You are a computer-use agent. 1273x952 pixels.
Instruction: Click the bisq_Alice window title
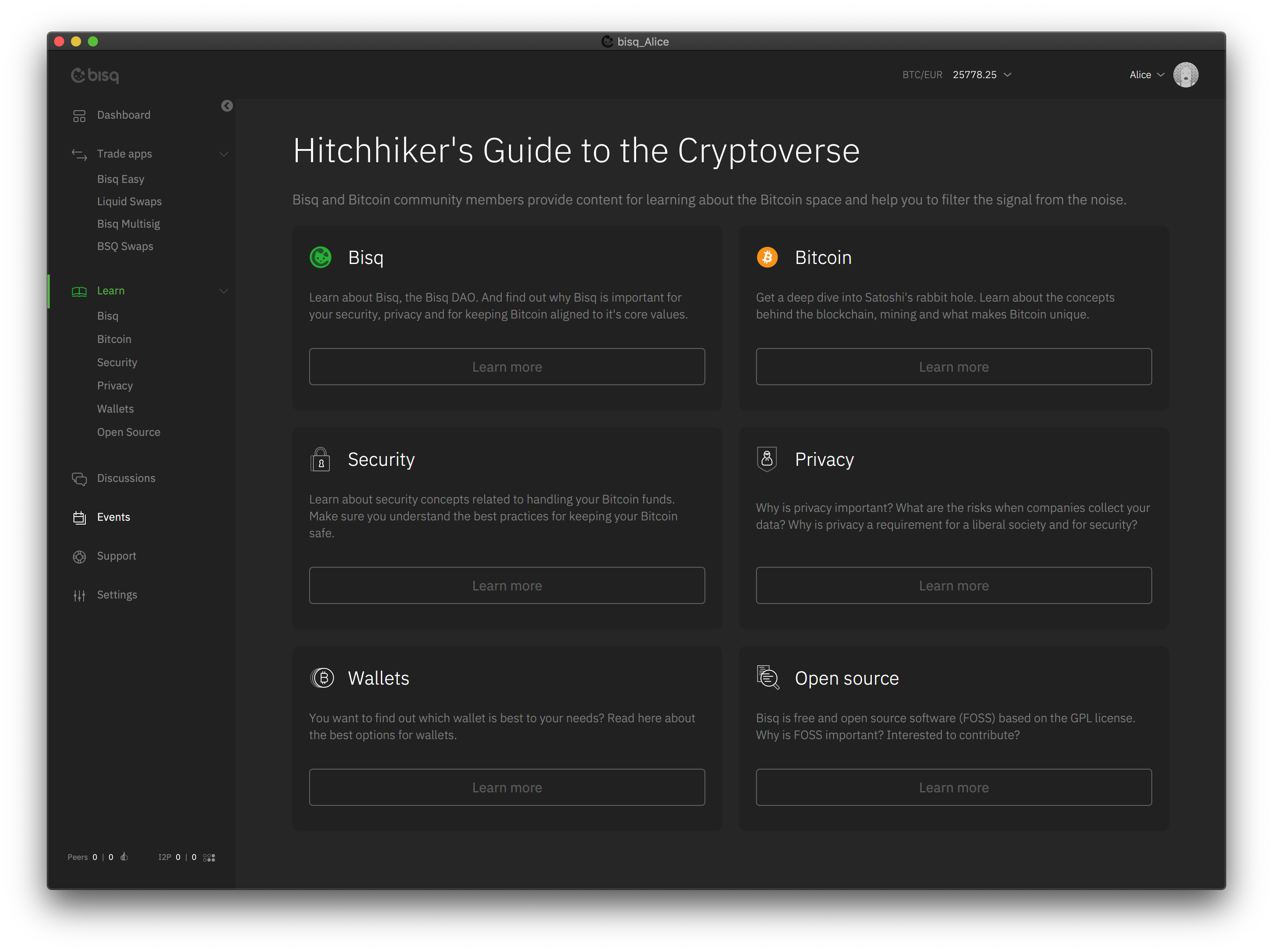(x=643, y=41)
